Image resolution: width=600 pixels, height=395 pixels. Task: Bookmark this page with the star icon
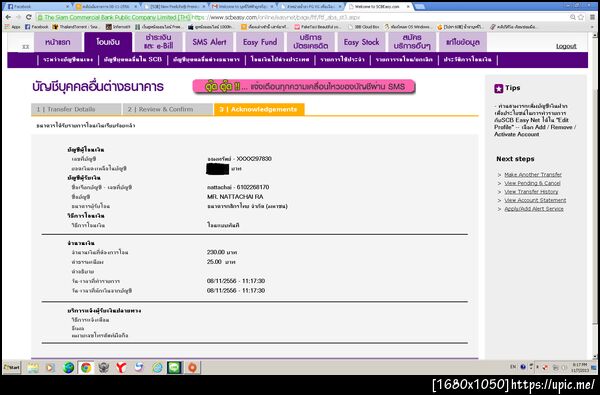click(581, 17)
